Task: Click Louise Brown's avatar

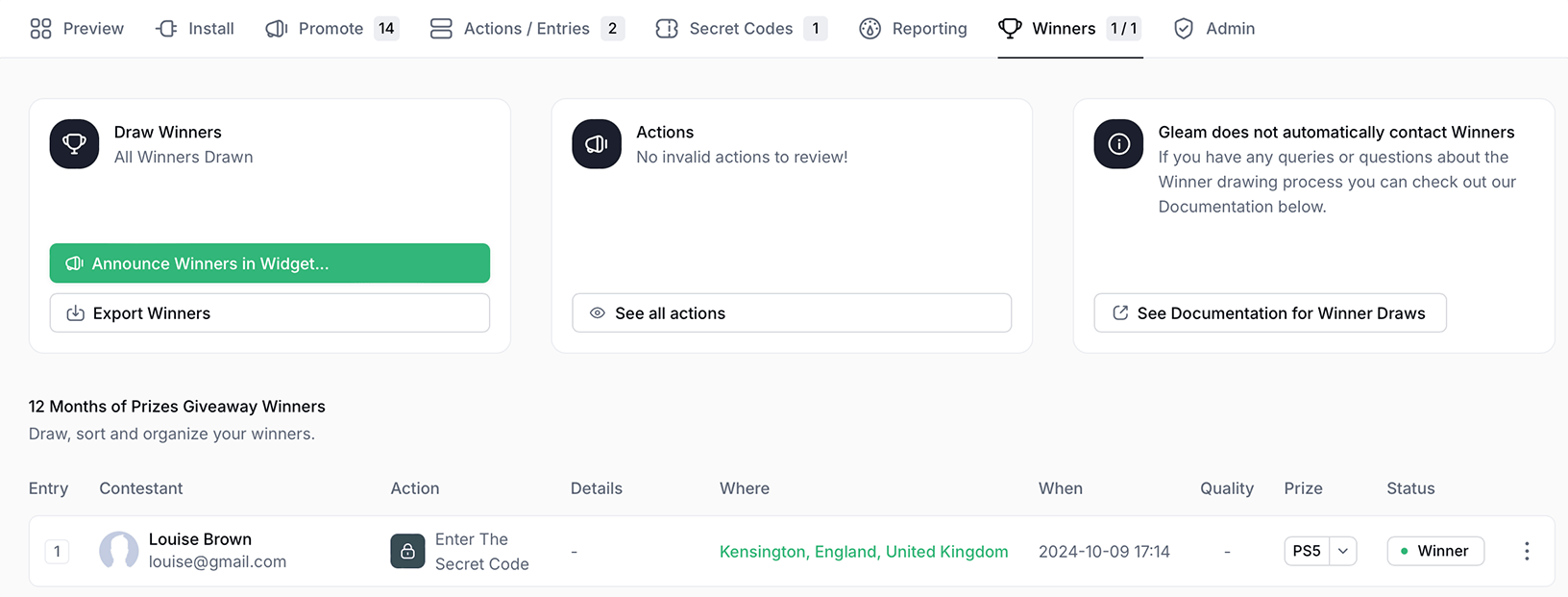Action: pyautogui.click(x=119, y=551)
